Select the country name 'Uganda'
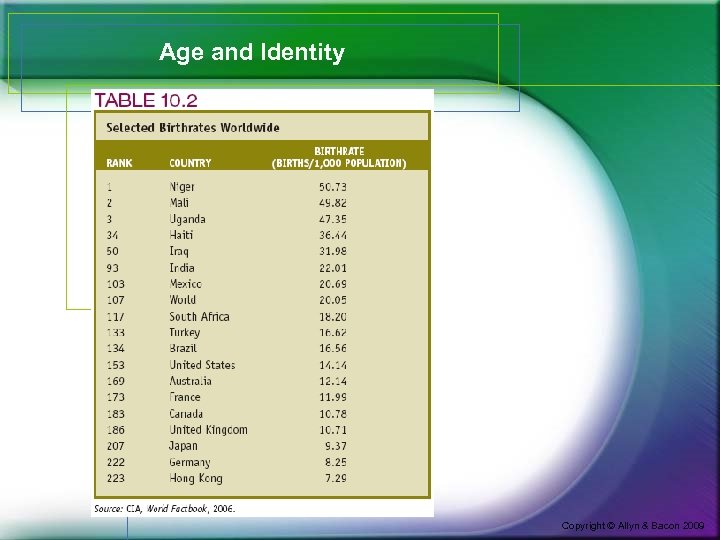The image size is (720, 540). point(187,219)
